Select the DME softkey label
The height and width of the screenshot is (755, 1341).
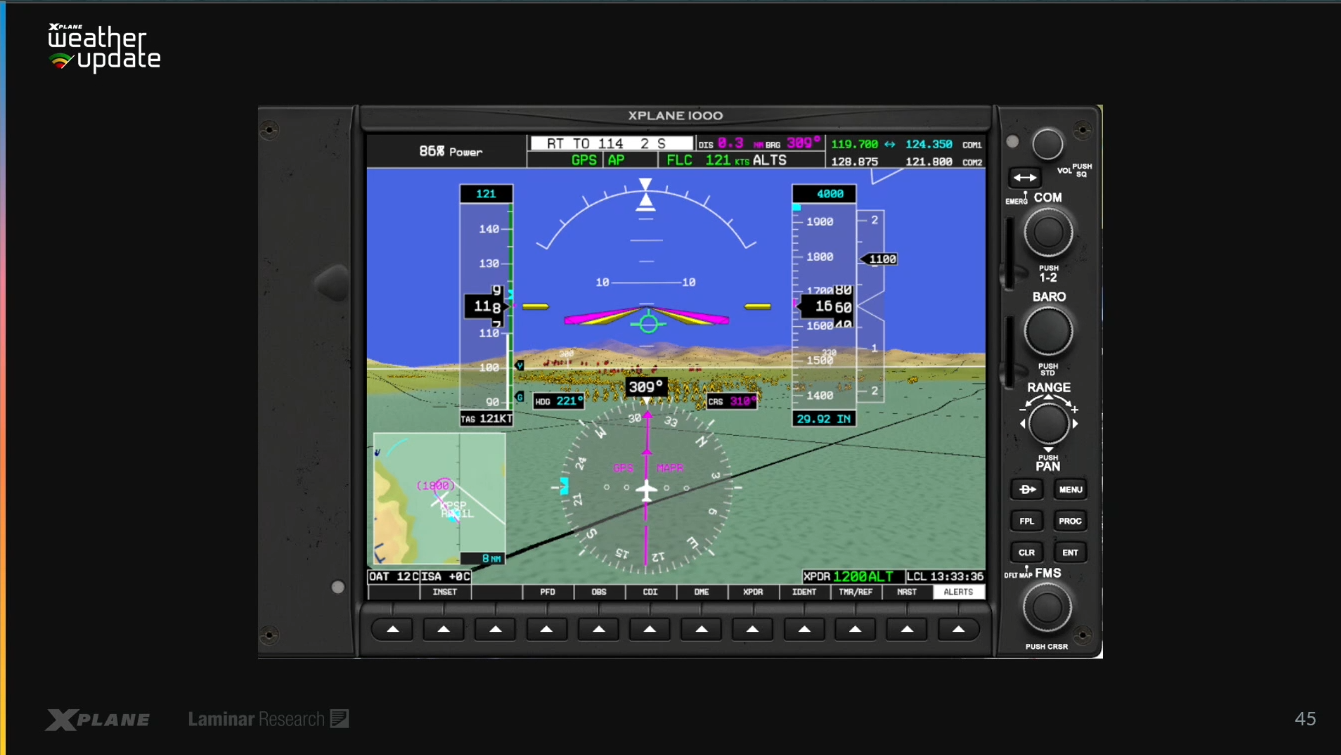click(x=702, y=592)
